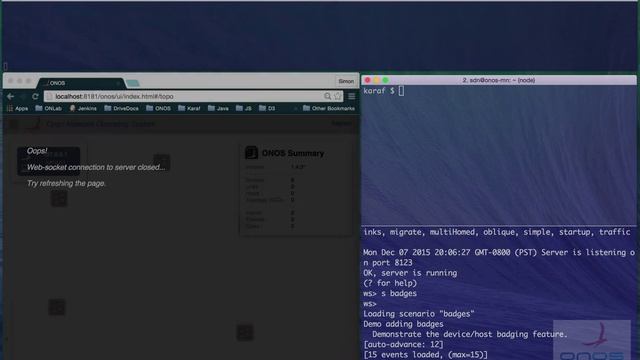
Task: Click the terminal title "sdn@onos-mn: ~ (node)"
Action: 499,80
